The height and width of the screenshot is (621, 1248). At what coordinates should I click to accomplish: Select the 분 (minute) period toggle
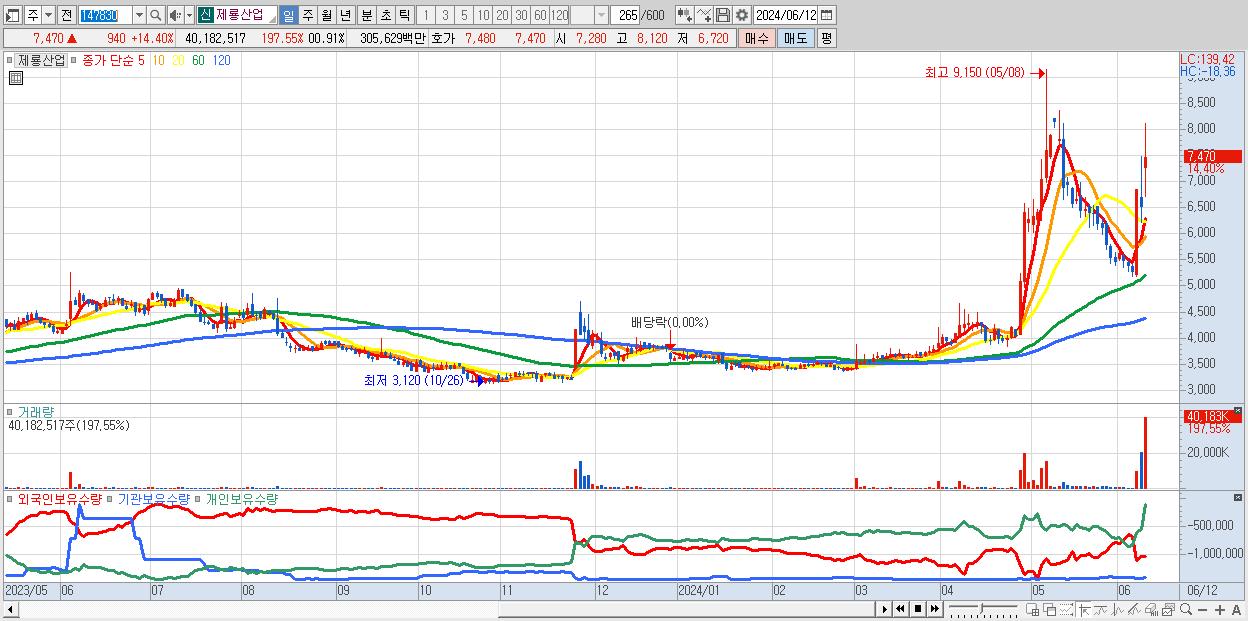click(x=366, y=15)
